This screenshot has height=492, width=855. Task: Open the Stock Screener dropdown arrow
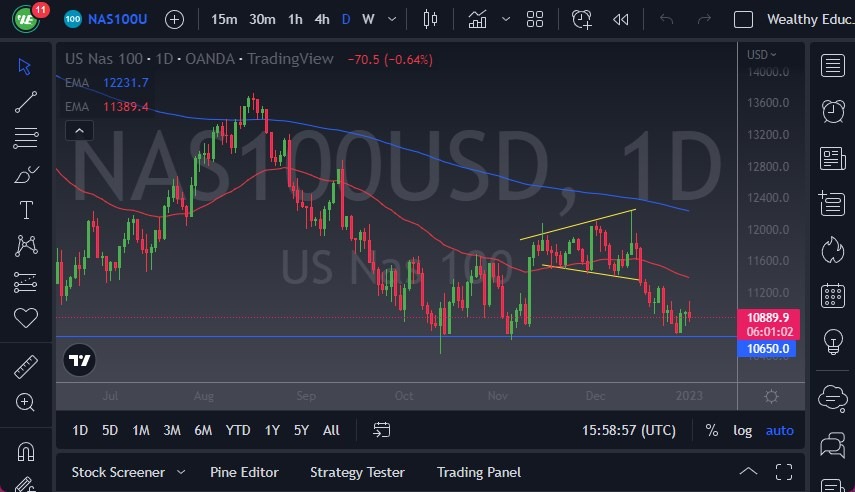point(181,472)
